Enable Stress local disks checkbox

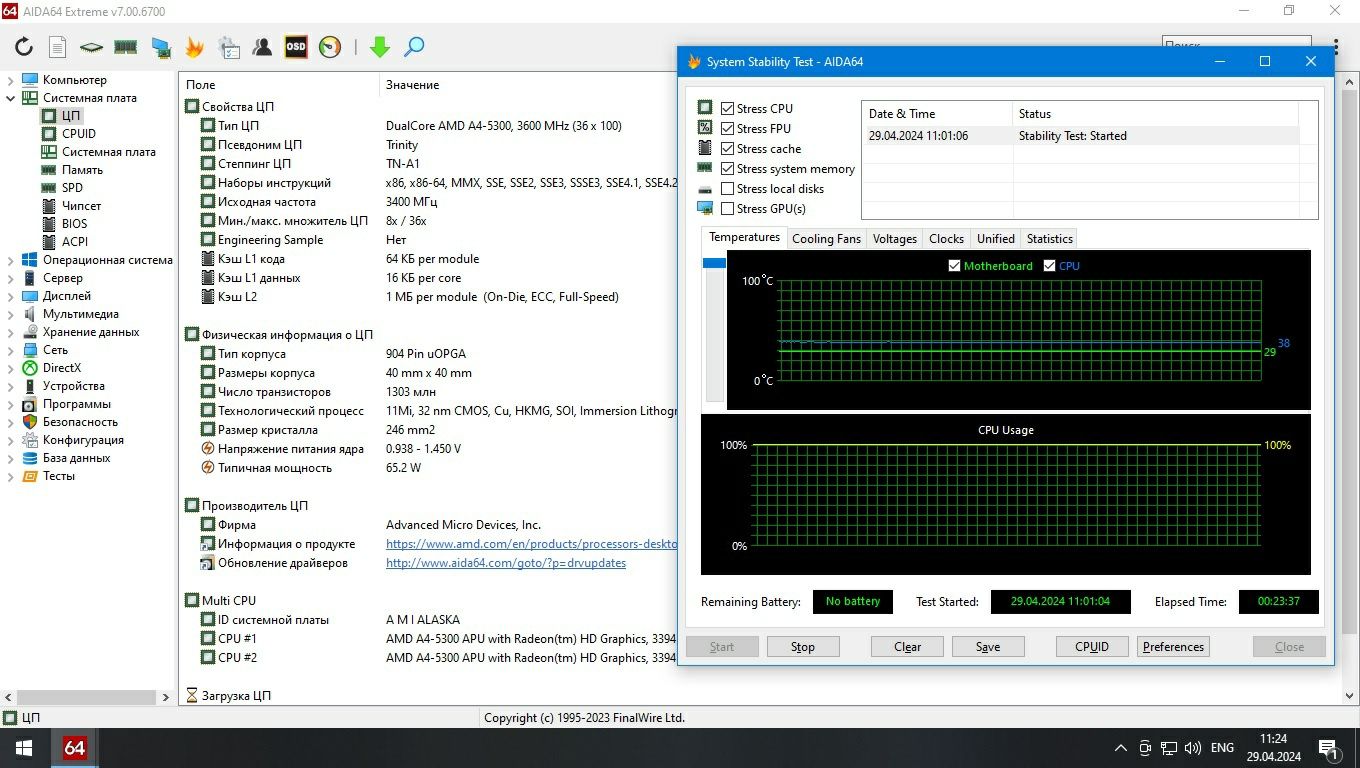coord(727,189)
